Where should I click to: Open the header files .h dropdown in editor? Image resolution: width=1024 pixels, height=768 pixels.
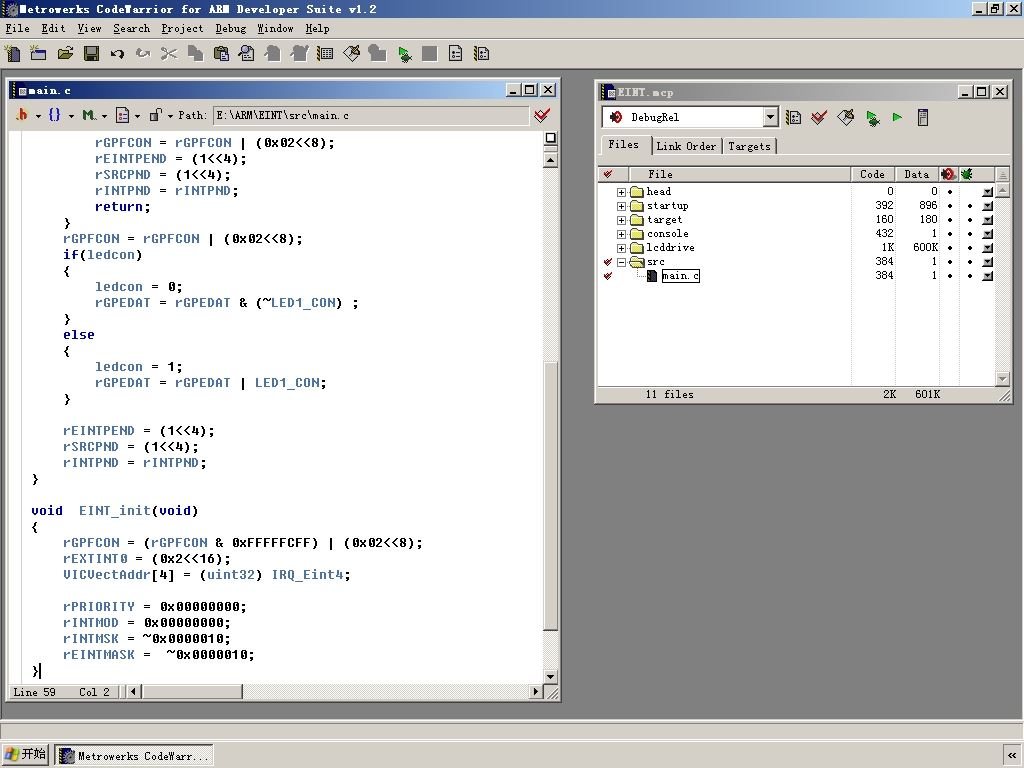click(26, 116)
